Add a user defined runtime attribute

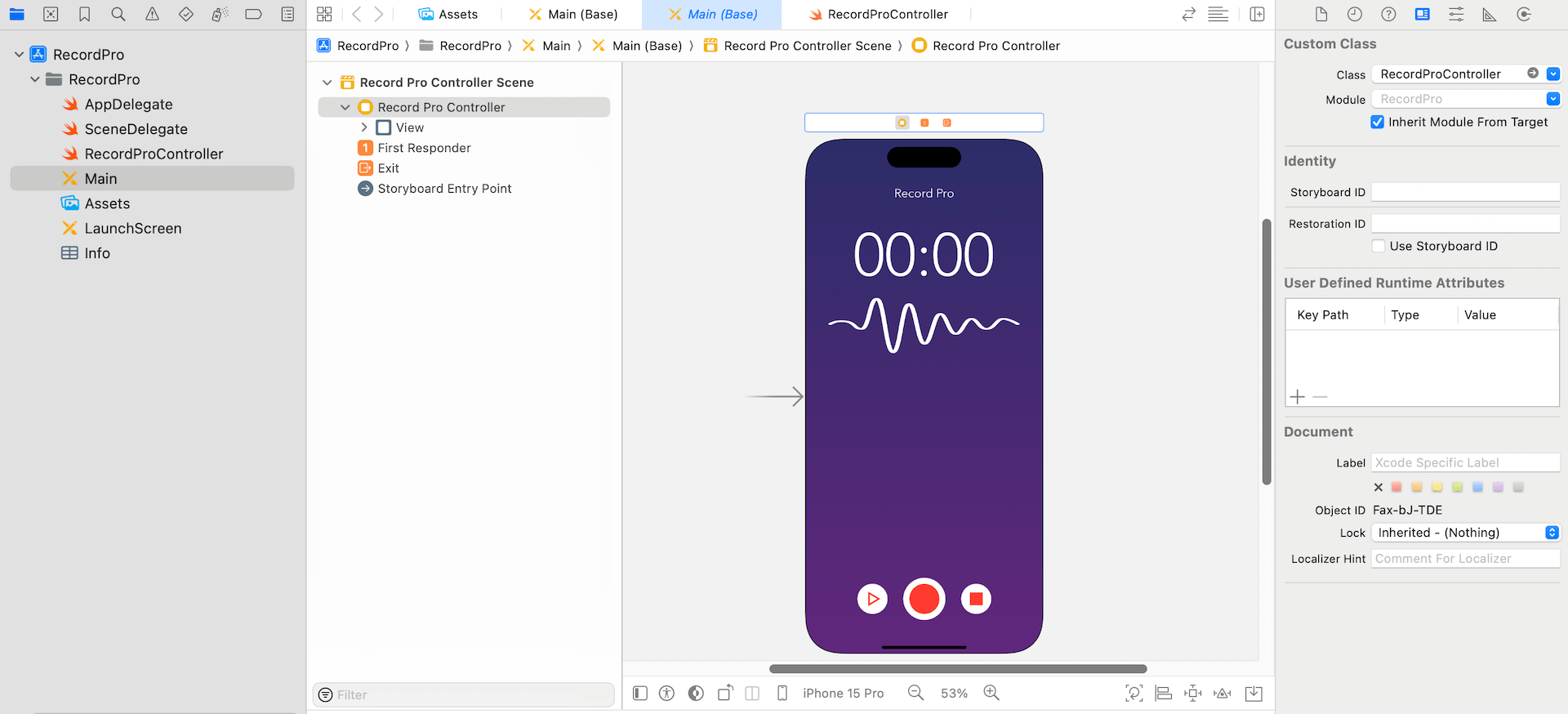pyautogui.click(x=1298, y=397)
